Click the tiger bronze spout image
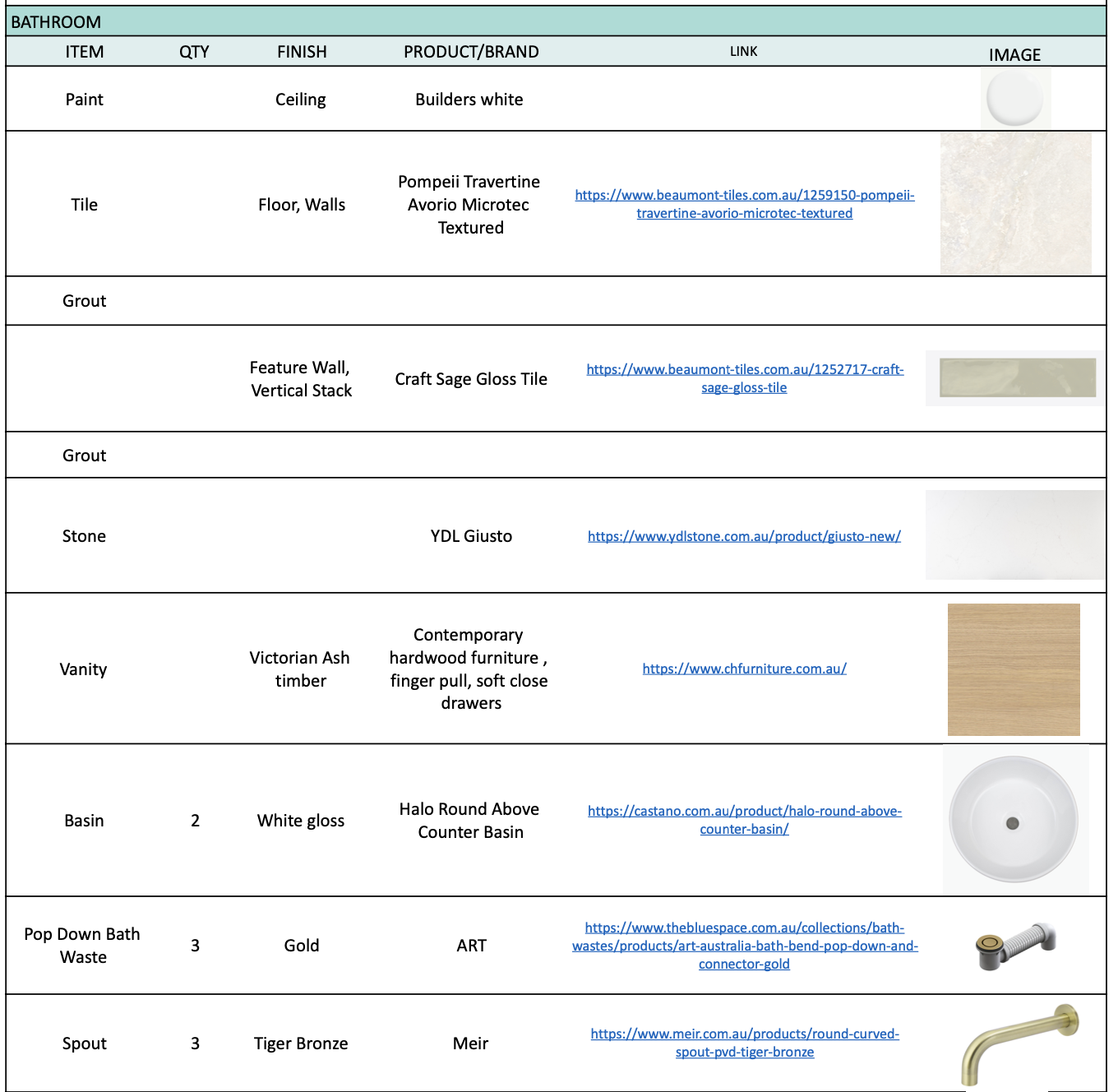1118x1092 pixels. point(1020,1044)
